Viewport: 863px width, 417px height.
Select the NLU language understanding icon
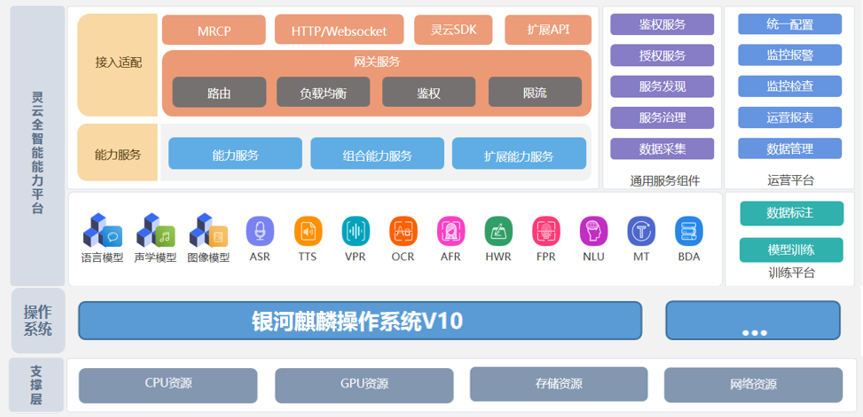pos(594,231)
